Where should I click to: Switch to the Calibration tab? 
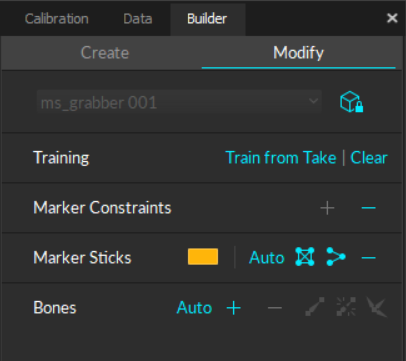click(x=57, y=19)
